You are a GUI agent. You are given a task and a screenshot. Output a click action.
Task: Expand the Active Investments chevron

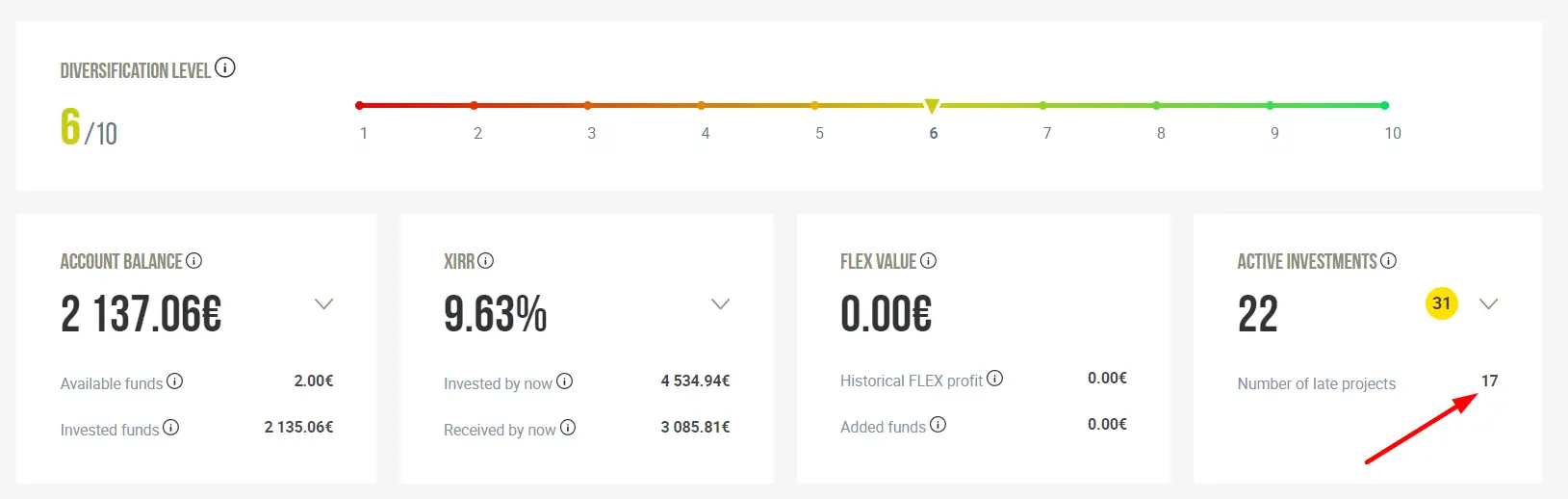[x=1489, y=303]
